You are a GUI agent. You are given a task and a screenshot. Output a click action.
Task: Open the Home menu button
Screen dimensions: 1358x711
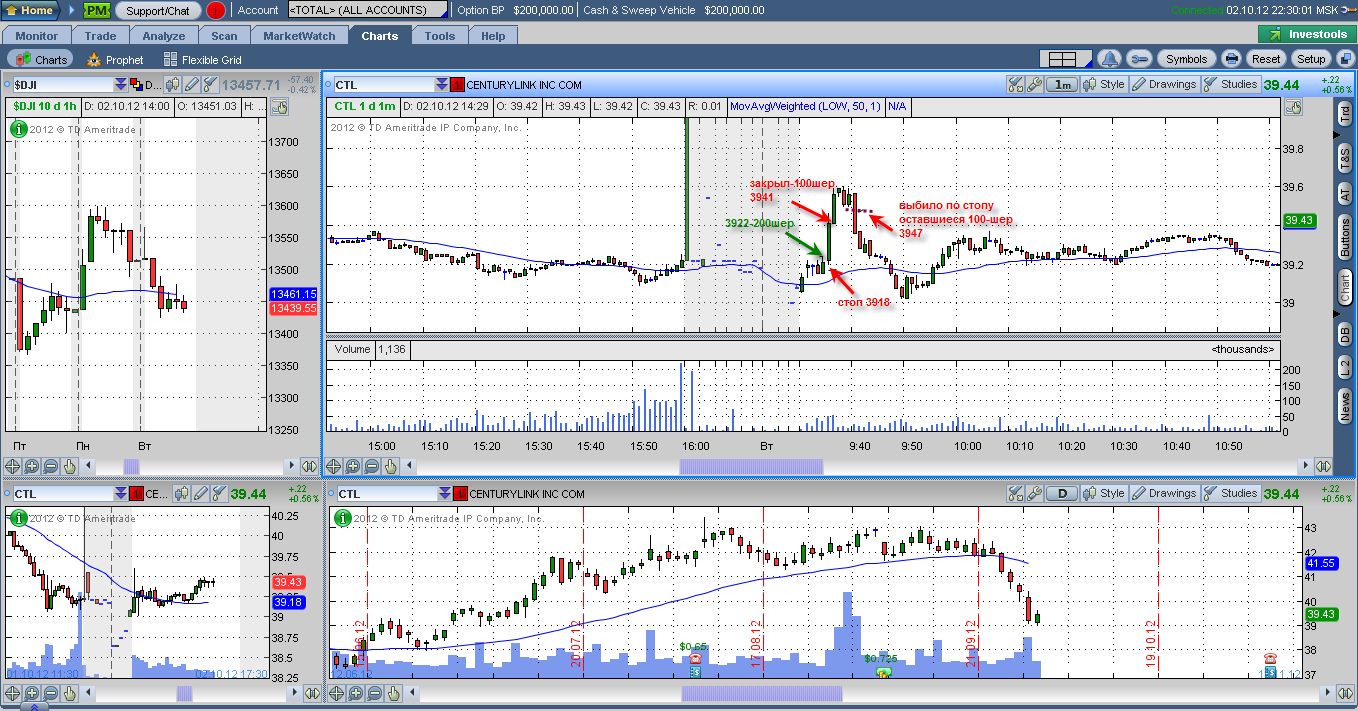pos(30,10)
